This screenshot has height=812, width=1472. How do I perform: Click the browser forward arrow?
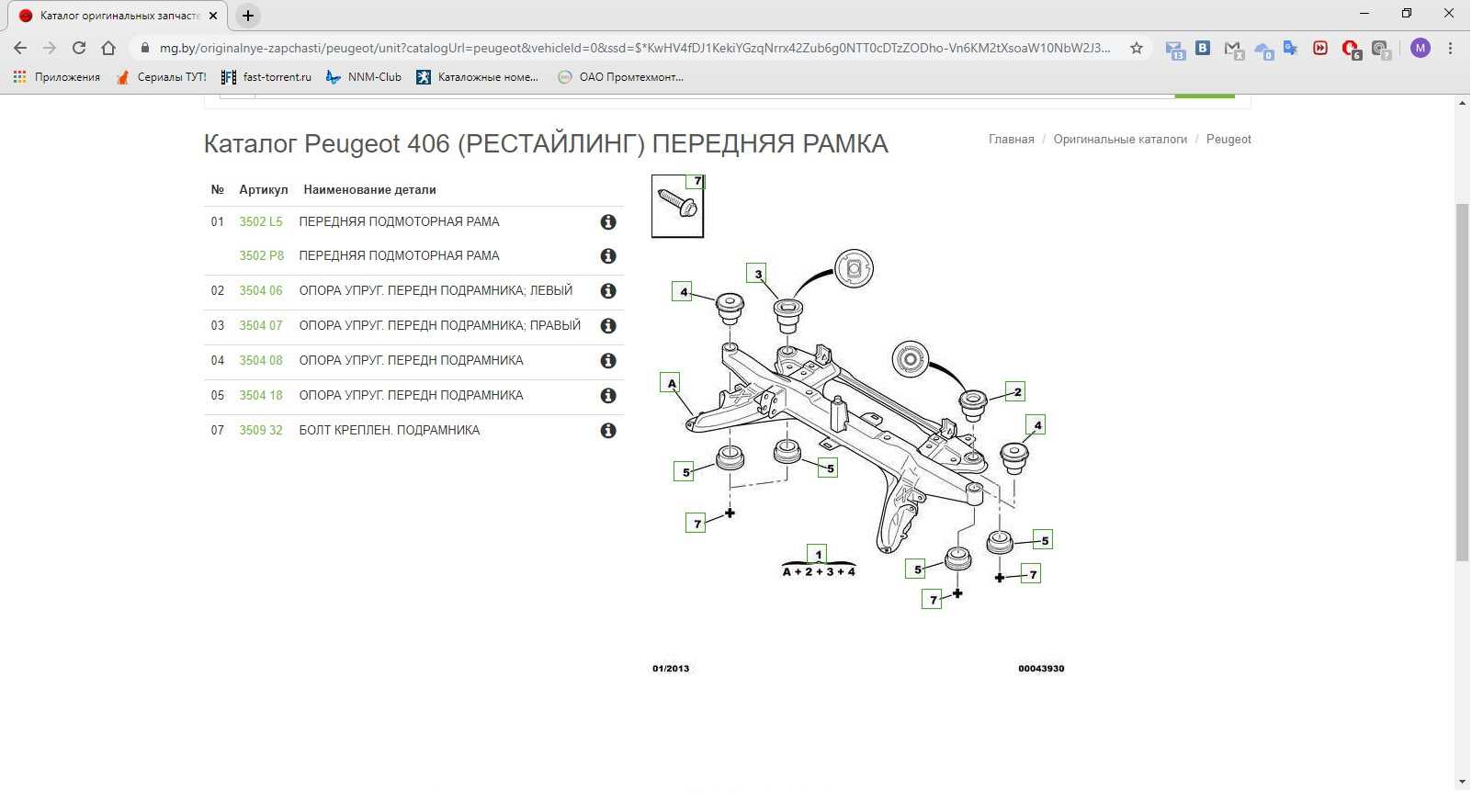[50, 48]
